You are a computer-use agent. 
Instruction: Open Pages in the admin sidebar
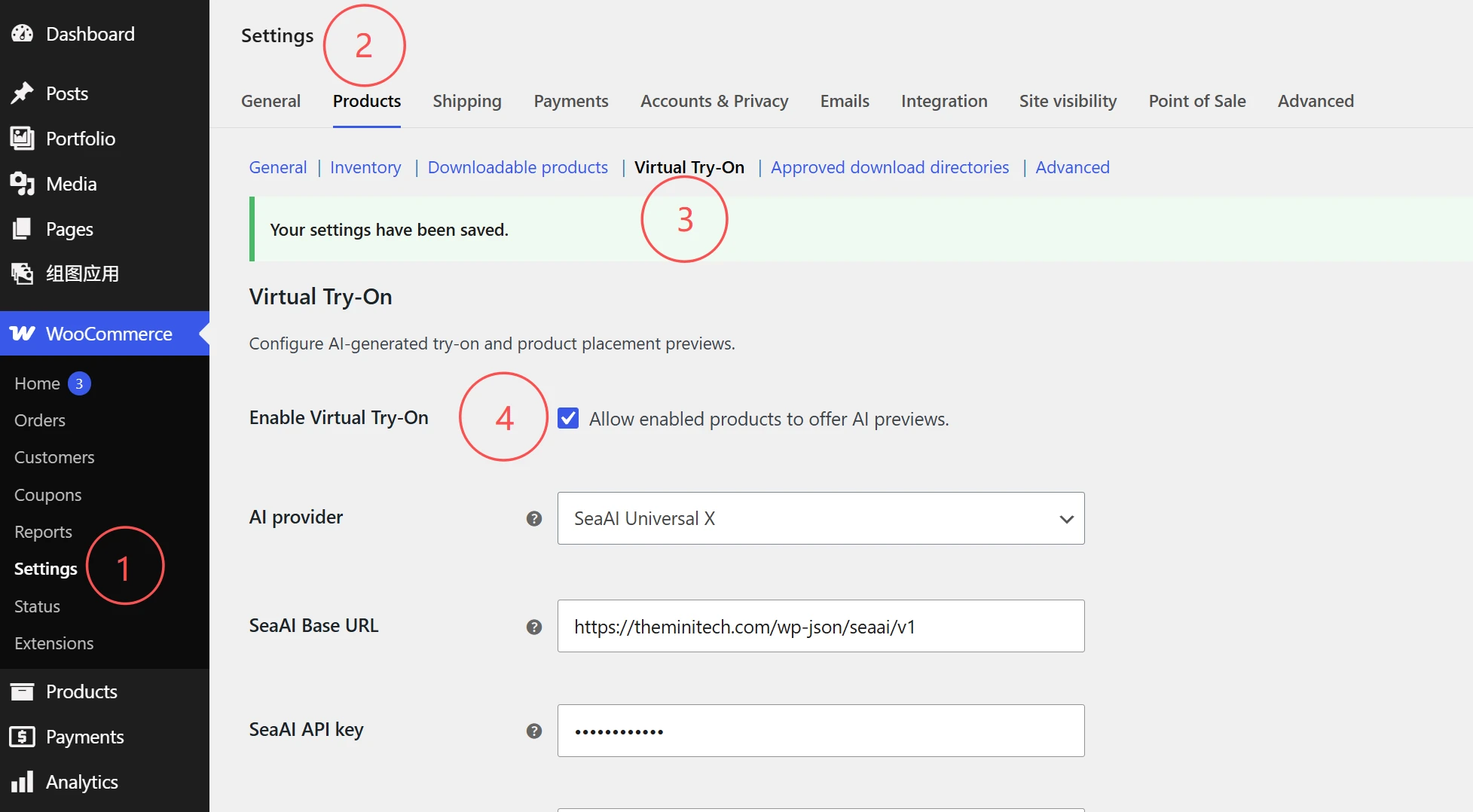pos(69,229)
